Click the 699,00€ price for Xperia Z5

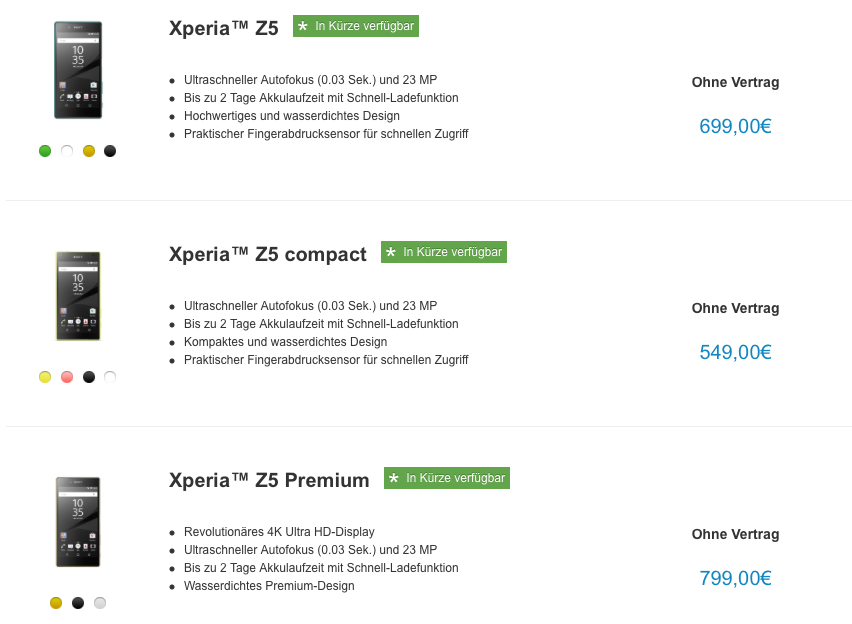tap(735, 126)
